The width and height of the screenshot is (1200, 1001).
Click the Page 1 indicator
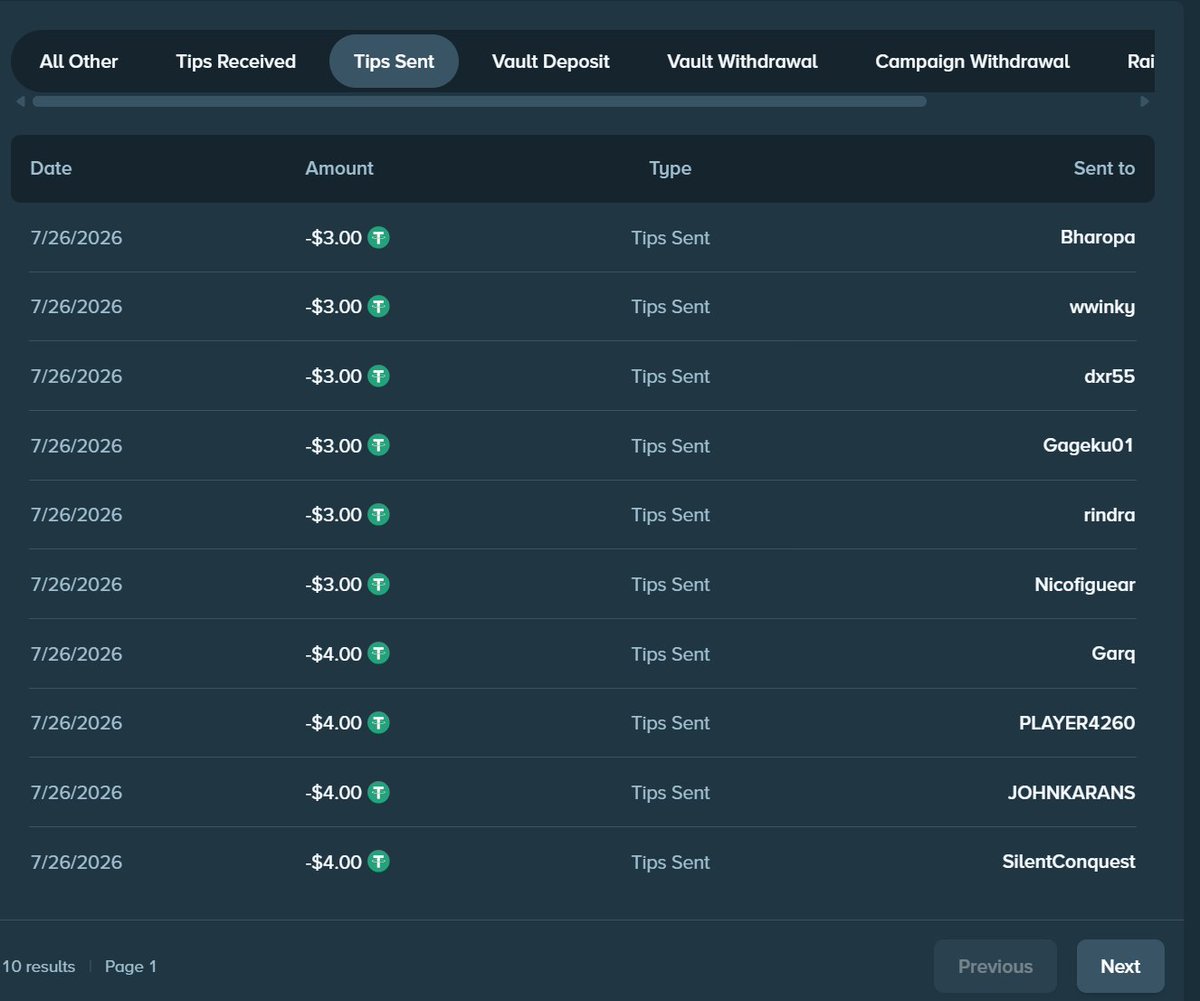pyautogui.click(x=131, y=966)
